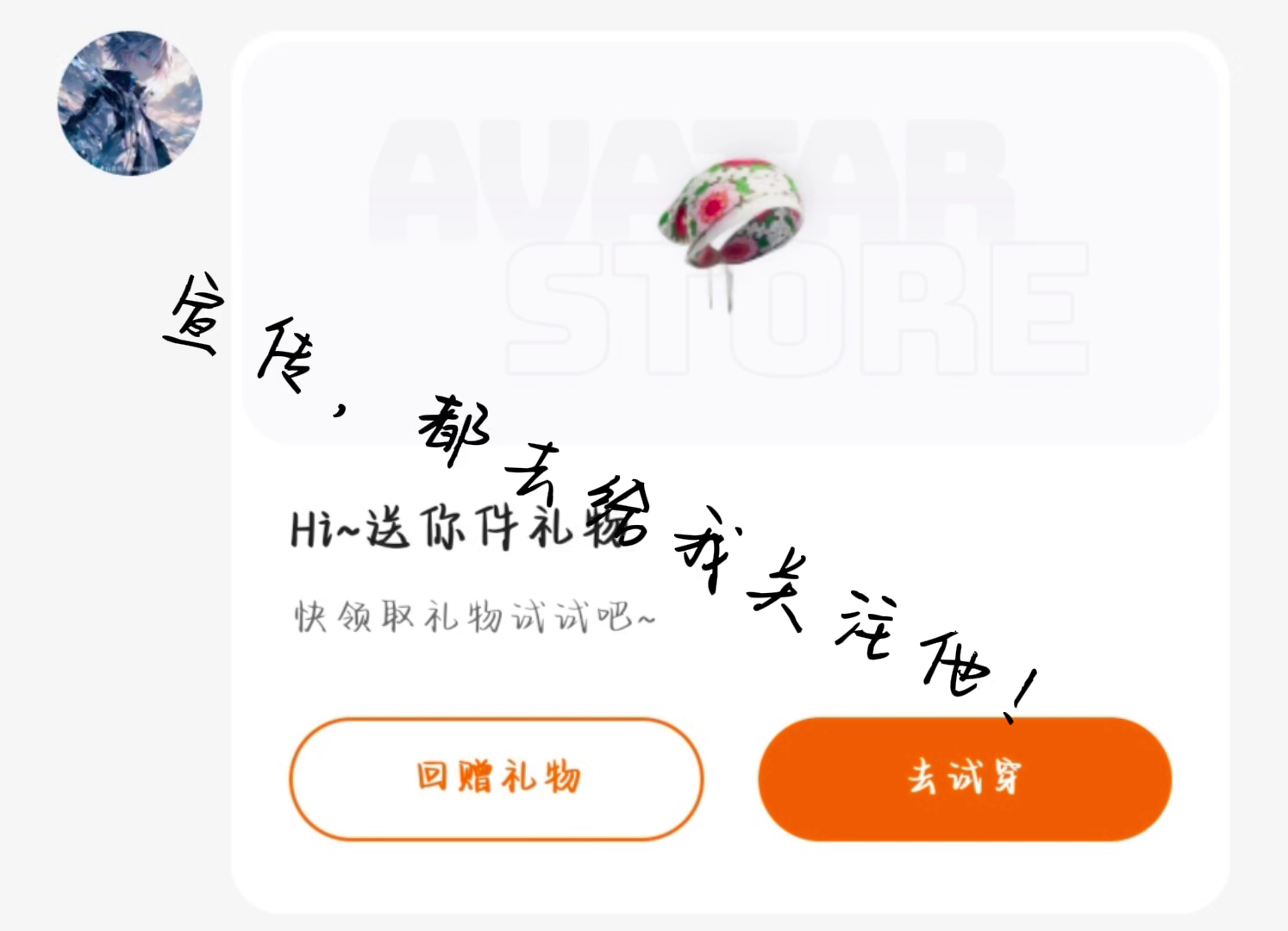Open the sender's anime profile avatar
Screen dimensions: 1288x931
coord(130,103)
